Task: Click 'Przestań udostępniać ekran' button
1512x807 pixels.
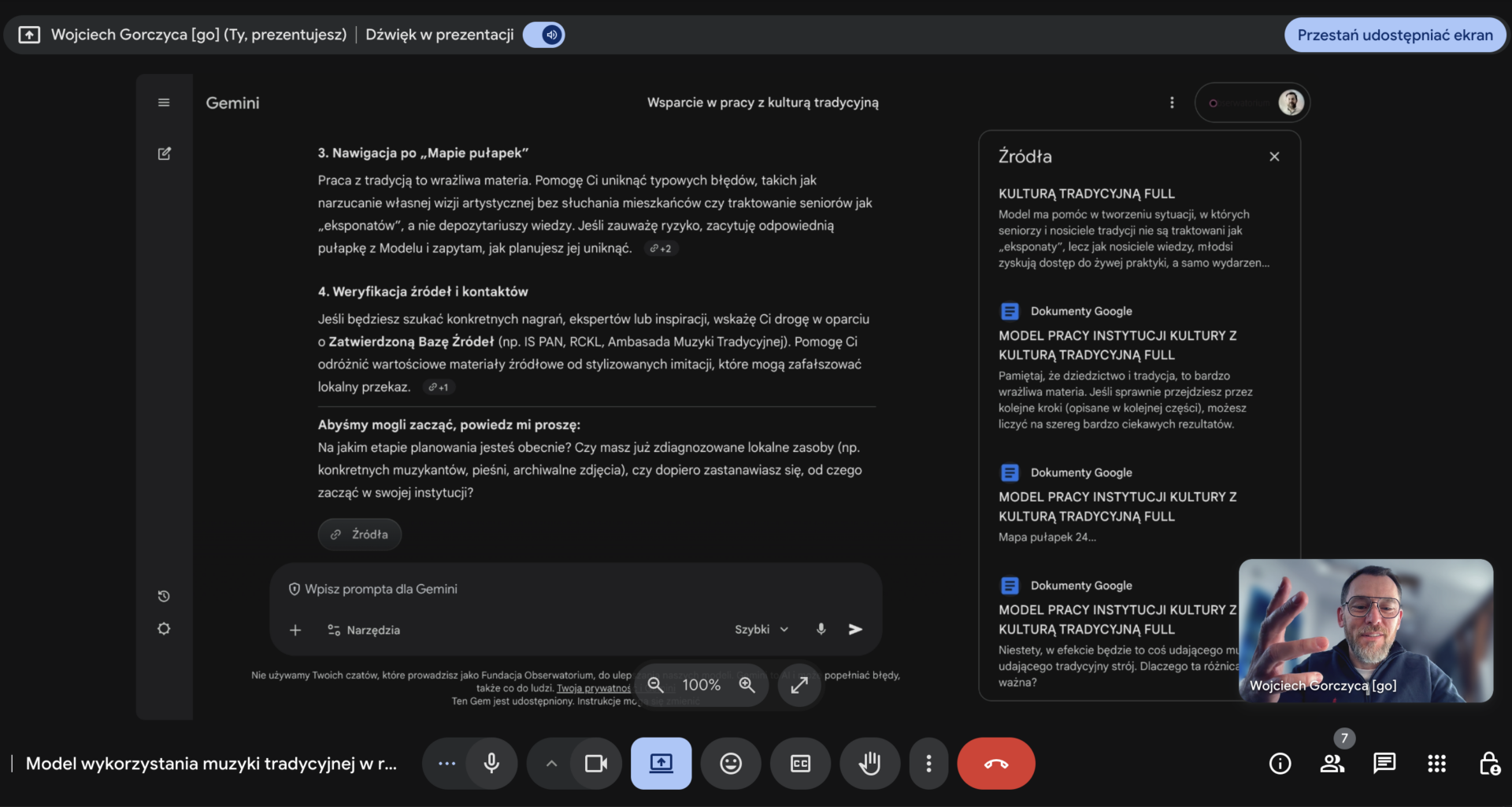Action: click(x=1395, y=35)
